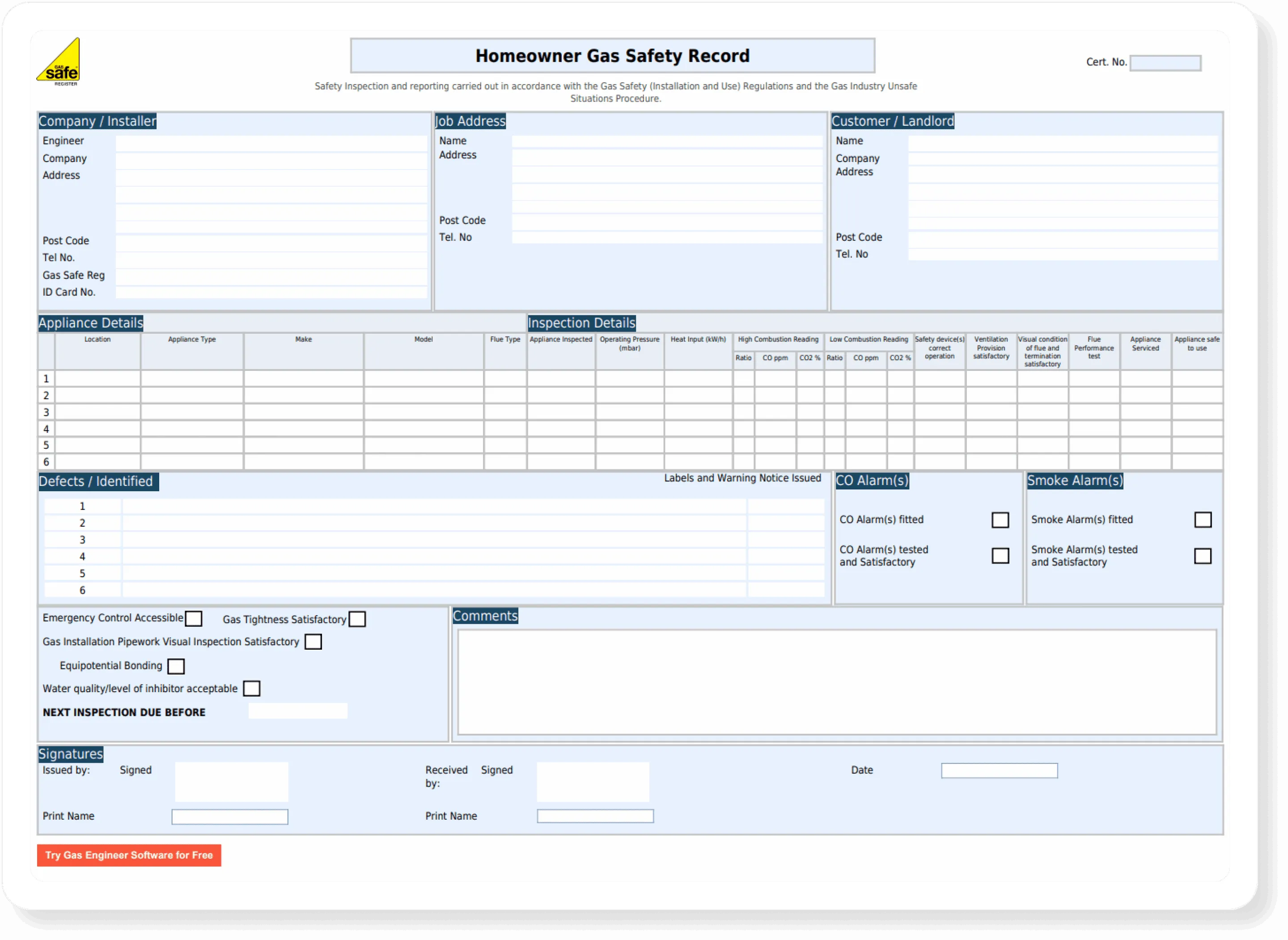Enable the Smoke Alarm(s) fitted checkbox
Image resolution: width=1288 pixels, height=940 pixels.
[x=1203, y=519]
